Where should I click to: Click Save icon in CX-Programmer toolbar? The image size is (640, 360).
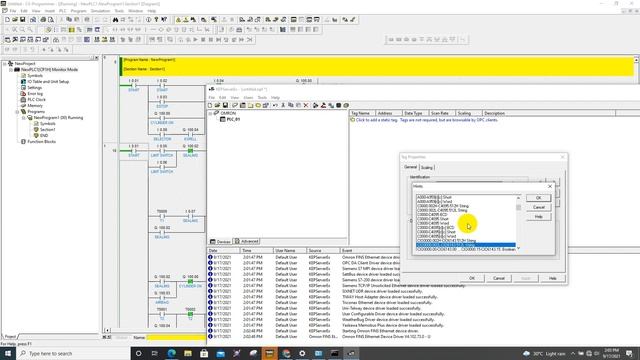pyautogui.click(x=23, y=20)
